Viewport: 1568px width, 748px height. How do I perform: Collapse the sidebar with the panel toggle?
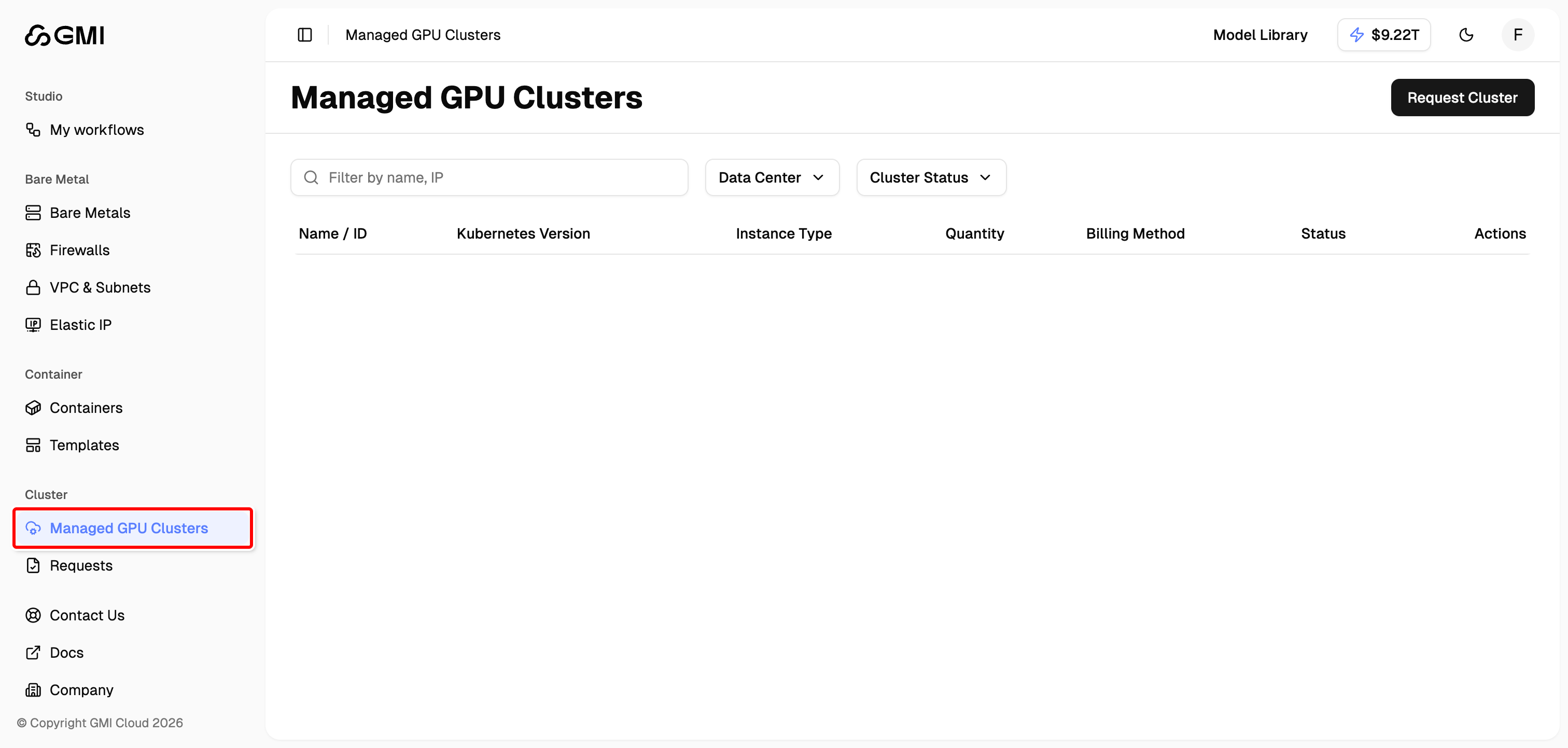(304, 35)
